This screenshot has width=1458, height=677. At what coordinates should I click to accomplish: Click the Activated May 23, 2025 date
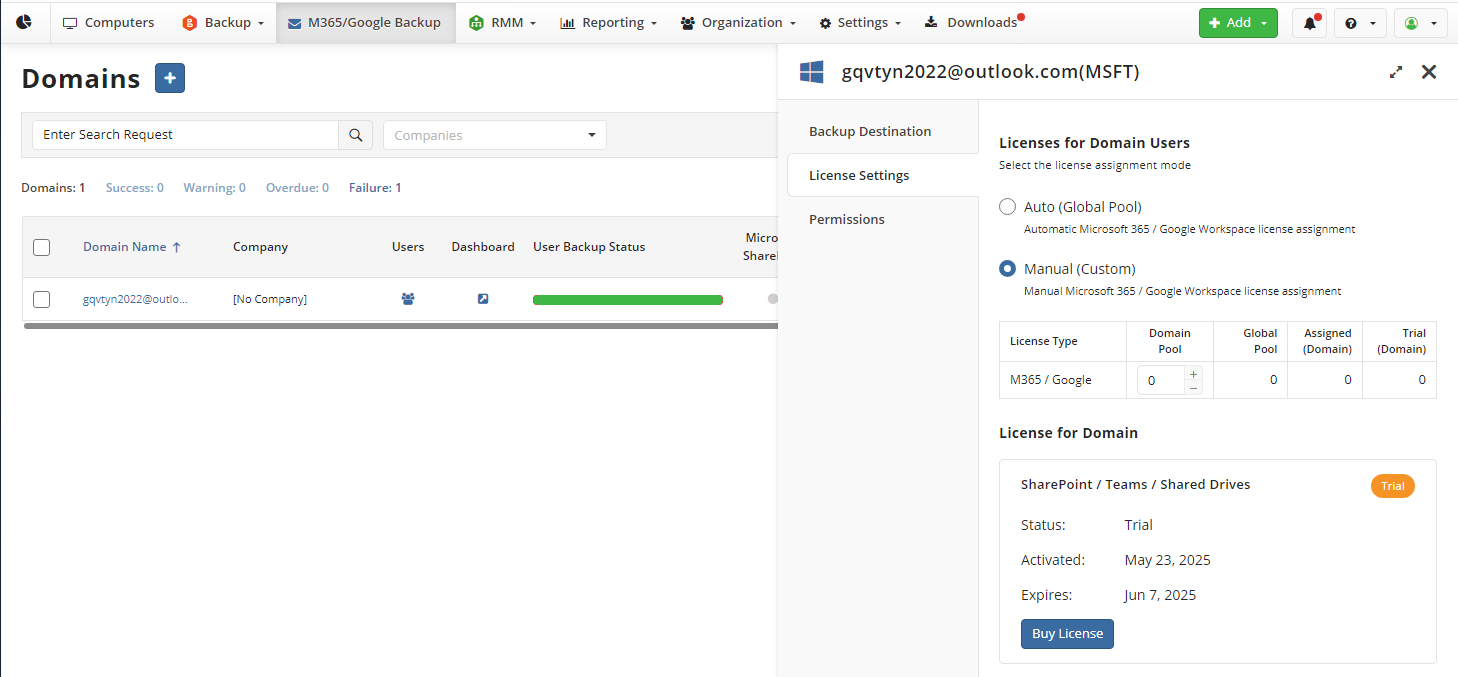pyautogui.click(x=1167, y=560)
